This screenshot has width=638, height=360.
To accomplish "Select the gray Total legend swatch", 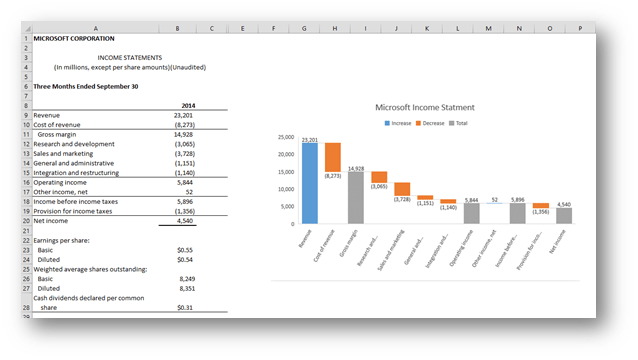I will (x=451, y=123).
